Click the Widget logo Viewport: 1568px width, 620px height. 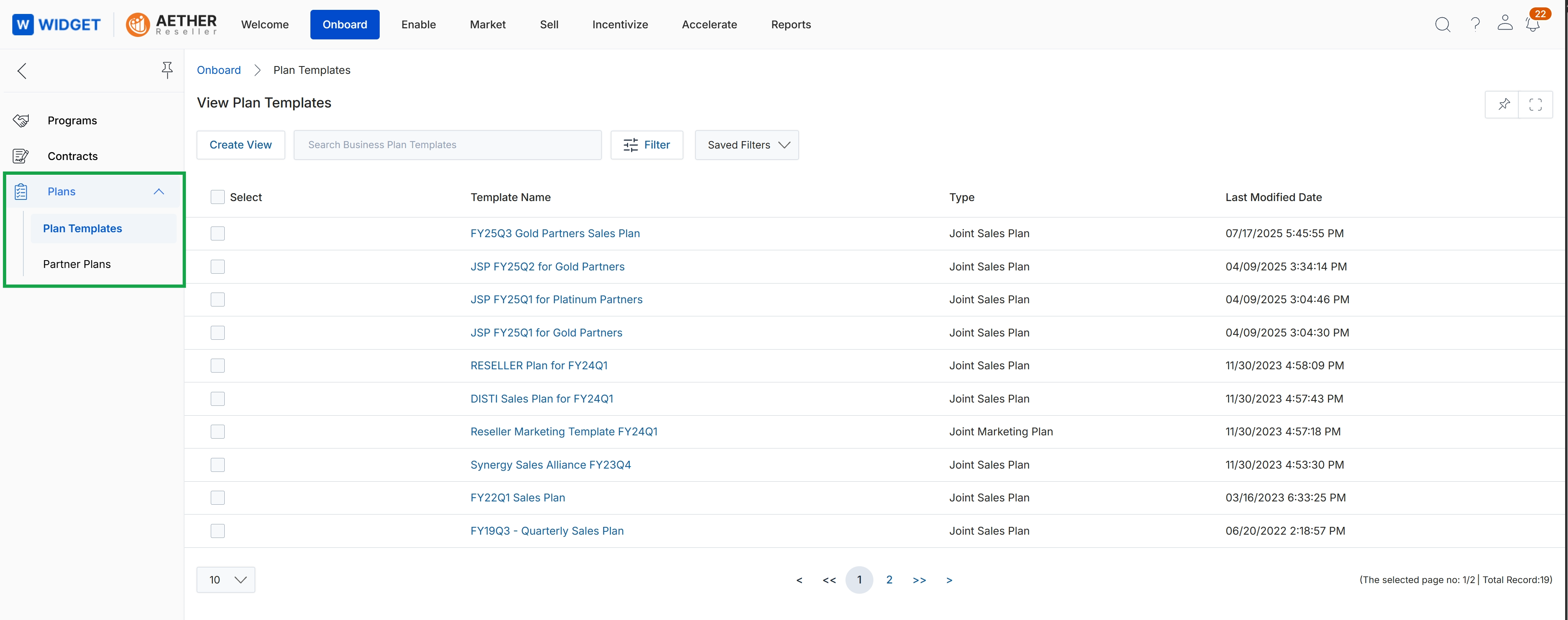tap(56, 24)
